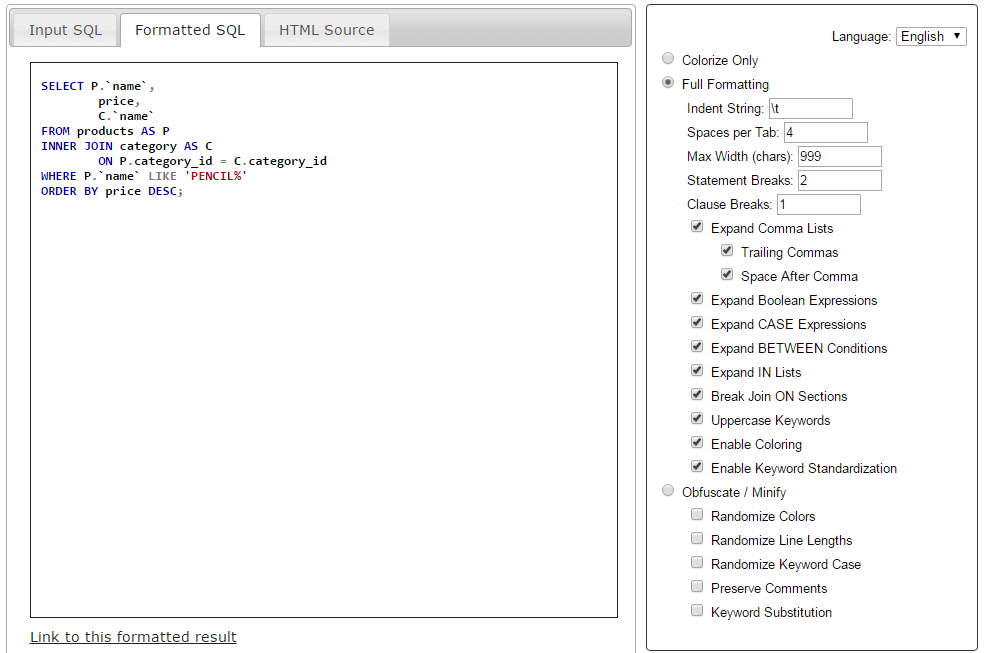Viewport: 984px width, 653px height.
Task: Enable Keyword Substitution checkbox
Action: click(x=697, y=611)
